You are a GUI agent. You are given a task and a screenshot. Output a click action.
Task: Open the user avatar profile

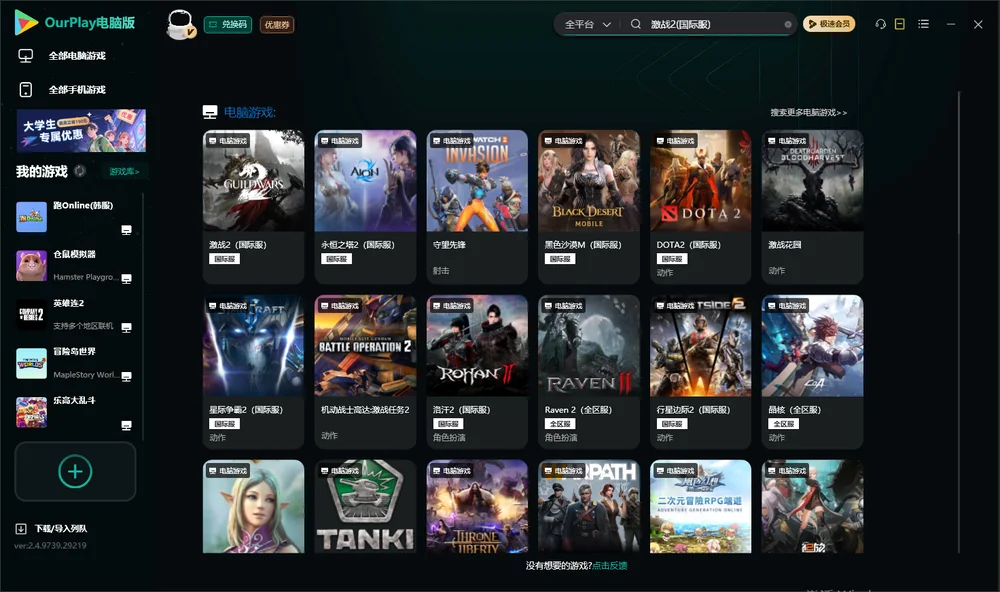click(180, 24)
